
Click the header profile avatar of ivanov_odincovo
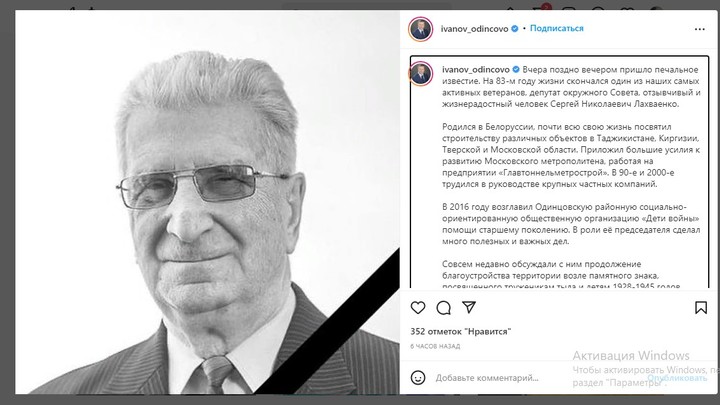click(420, 29)
